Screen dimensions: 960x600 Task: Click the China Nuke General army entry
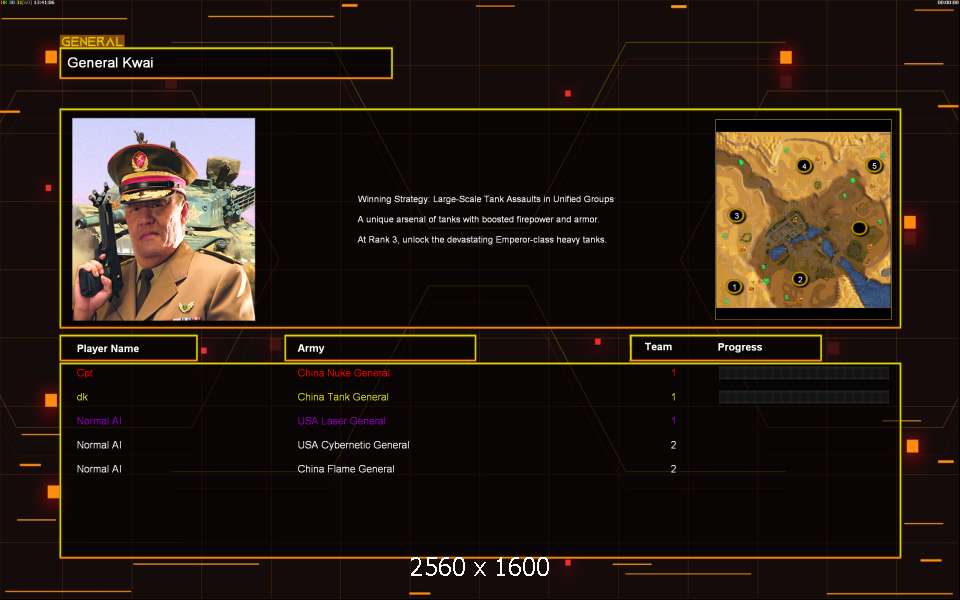[x=343, y=373]
